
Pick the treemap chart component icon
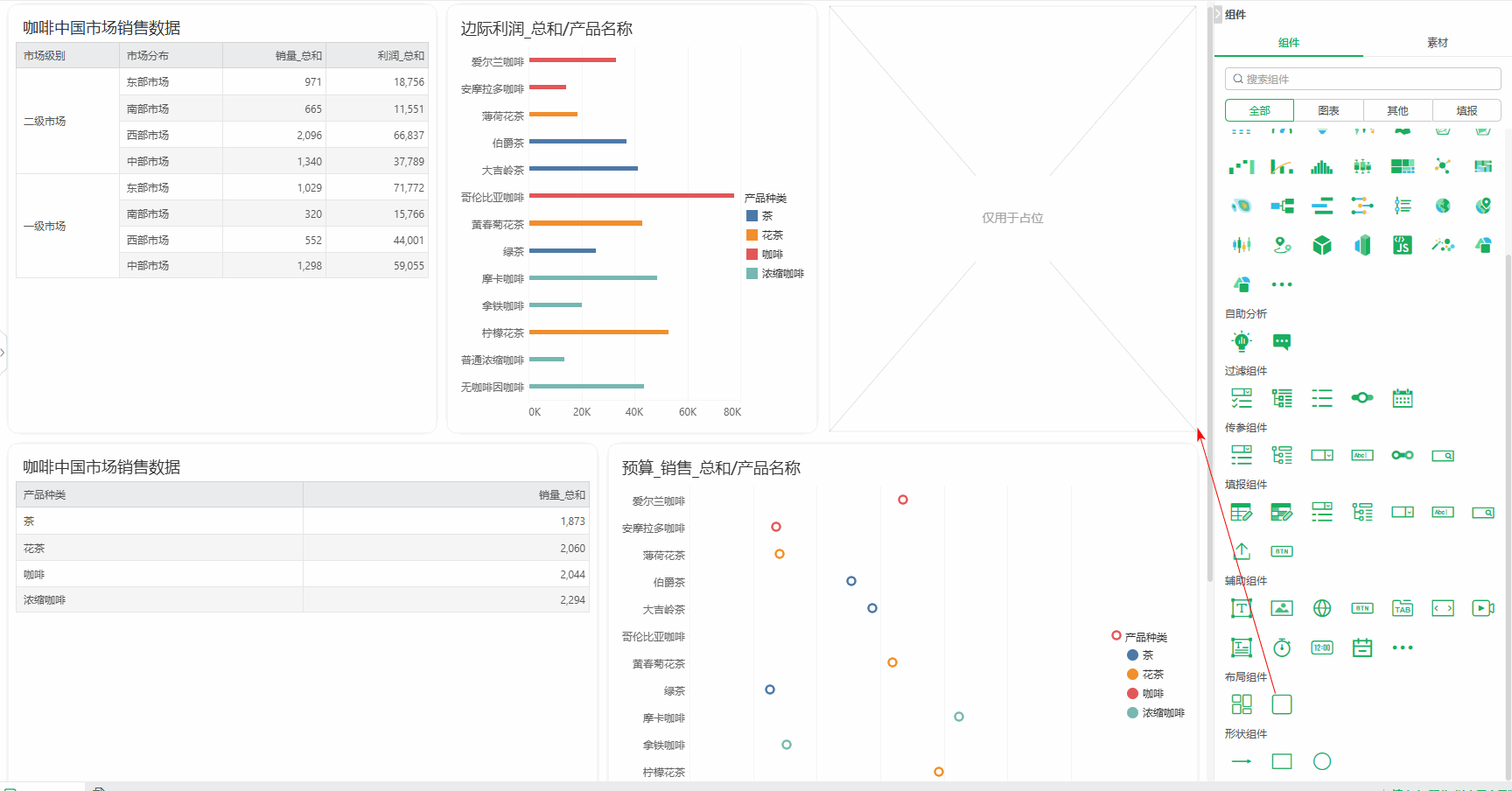point(1403,166)
